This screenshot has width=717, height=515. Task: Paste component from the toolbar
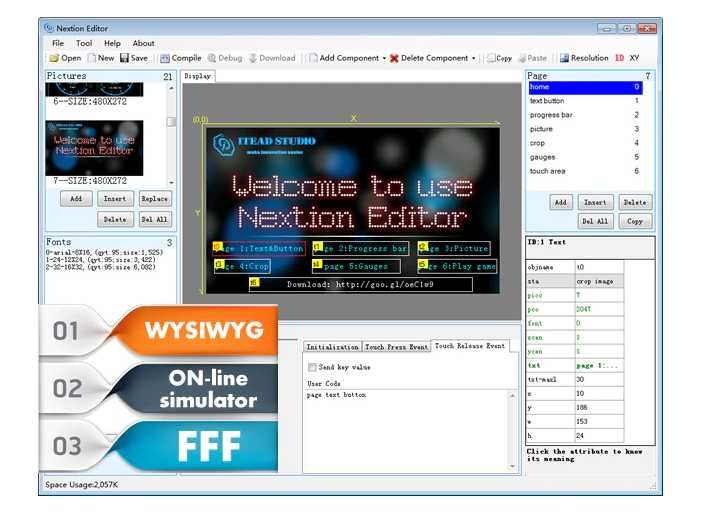pos(533,58)
